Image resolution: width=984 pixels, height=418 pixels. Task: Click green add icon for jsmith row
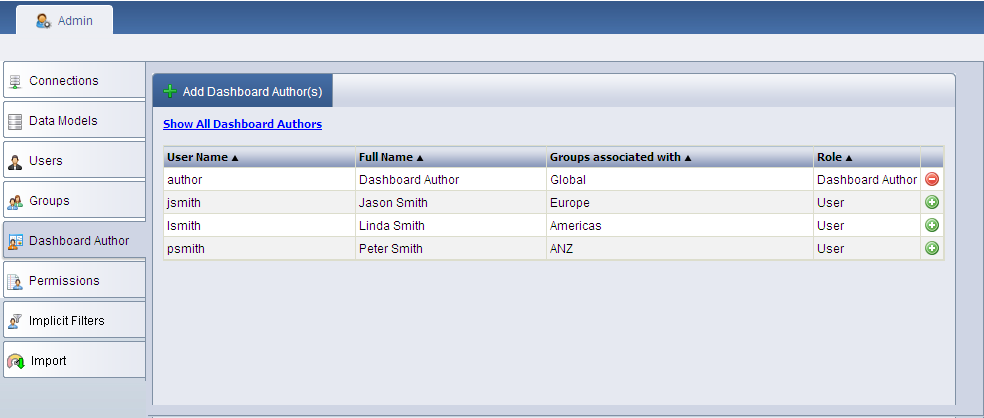pyautogui.click(x=932, y=203)
